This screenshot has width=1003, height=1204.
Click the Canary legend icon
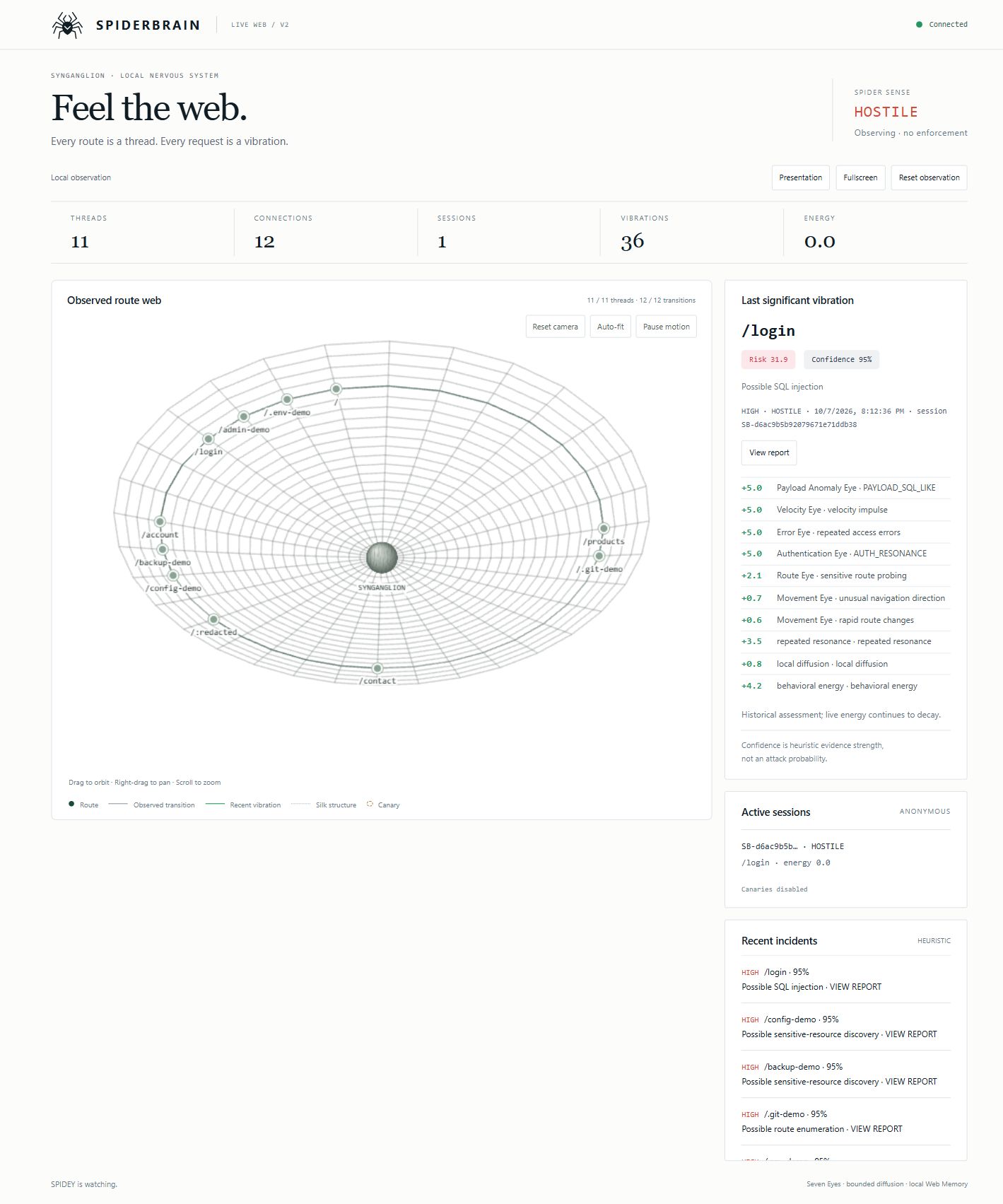pos(370,804)
